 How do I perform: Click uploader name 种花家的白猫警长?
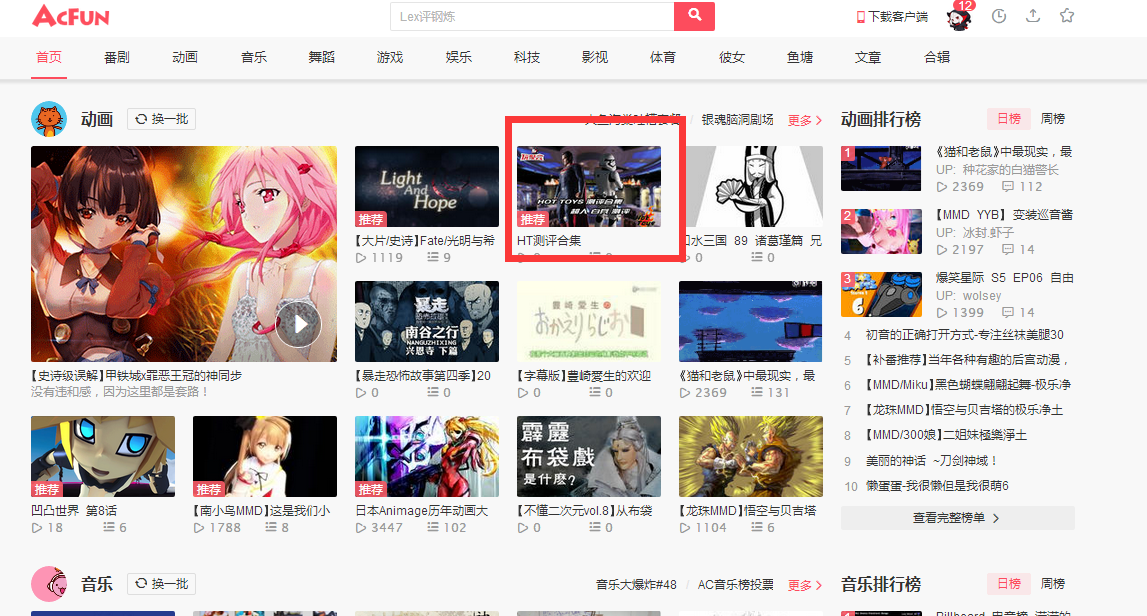pos(1010,170)
